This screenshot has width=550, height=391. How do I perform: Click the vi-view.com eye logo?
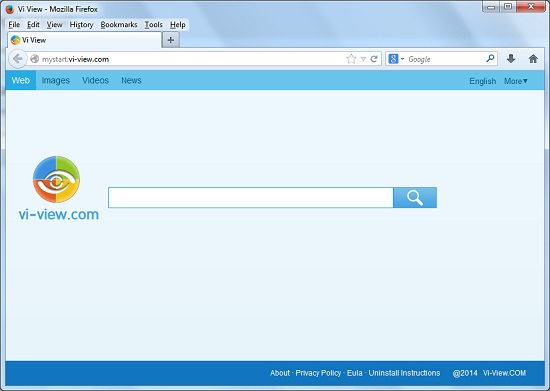[x=56, y=179]
